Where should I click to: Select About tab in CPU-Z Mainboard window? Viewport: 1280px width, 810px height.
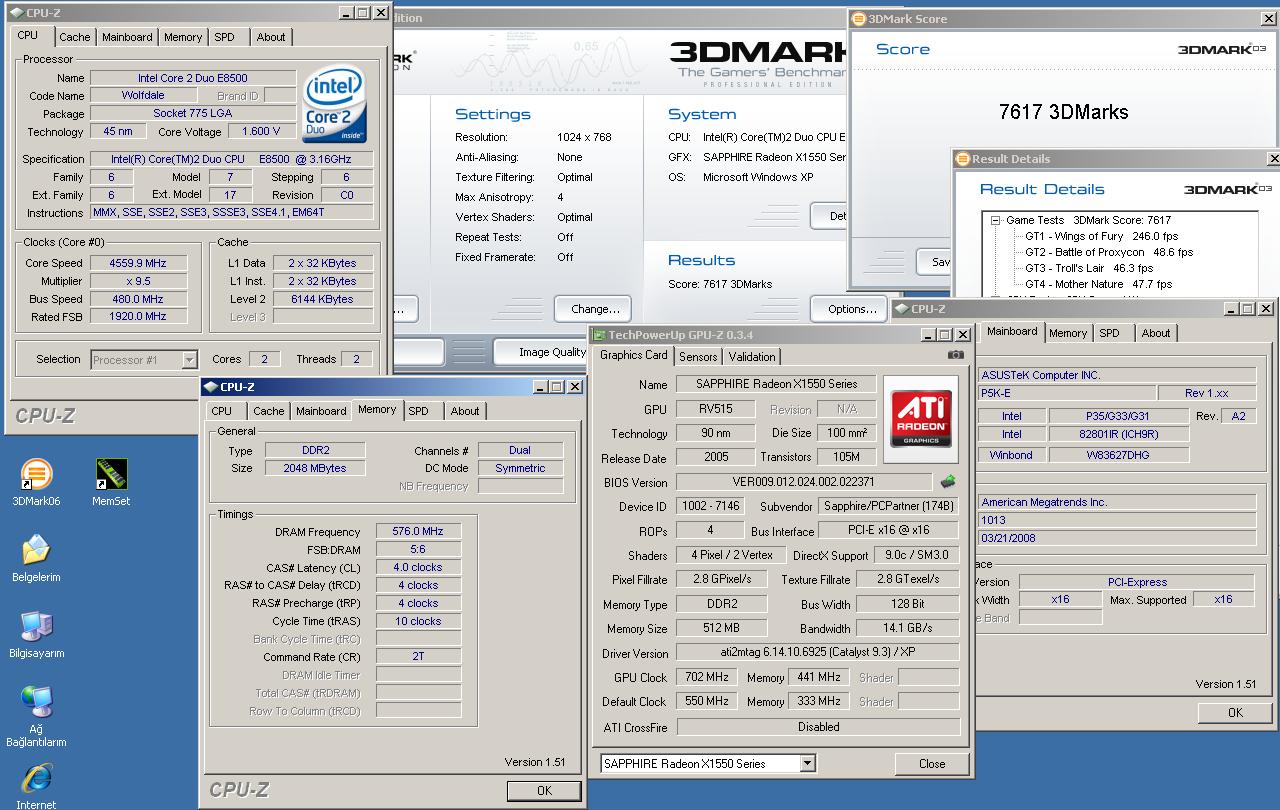coord(1156,333)
